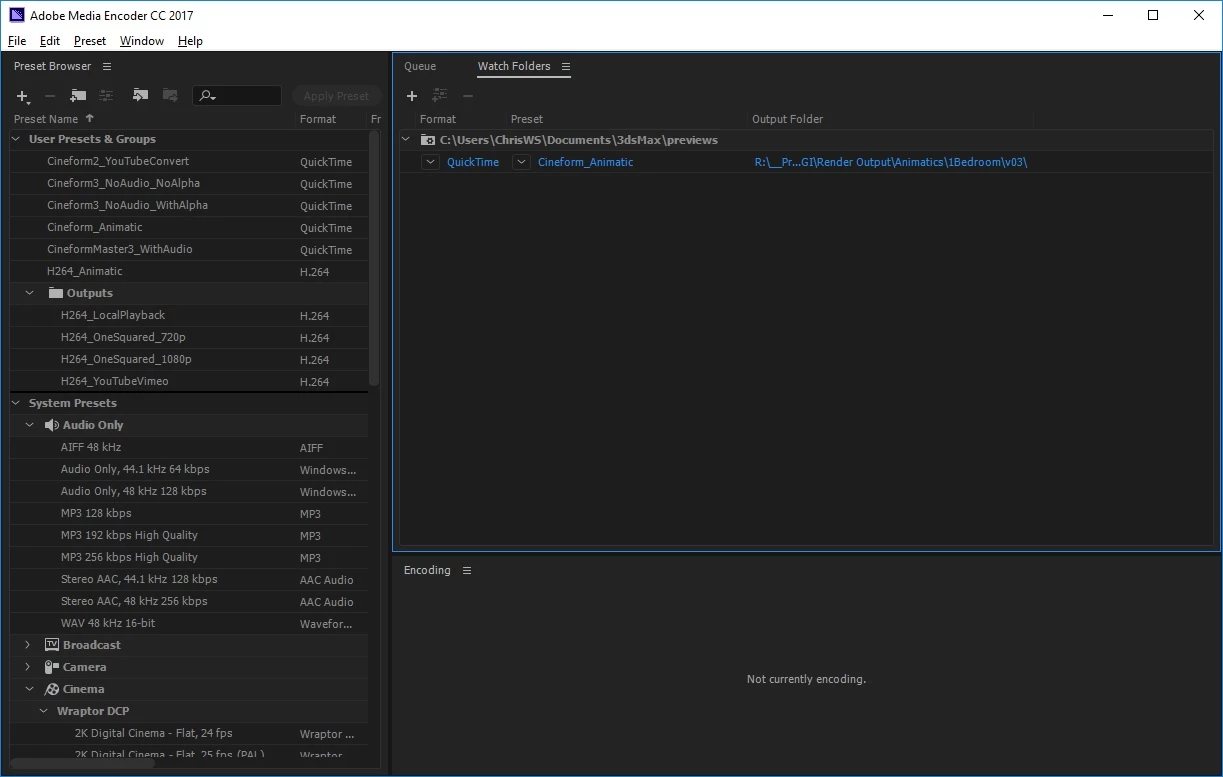Click the Preset Browser vertical scrollbar
This screenshot has height=777, width=1223.
374,258
